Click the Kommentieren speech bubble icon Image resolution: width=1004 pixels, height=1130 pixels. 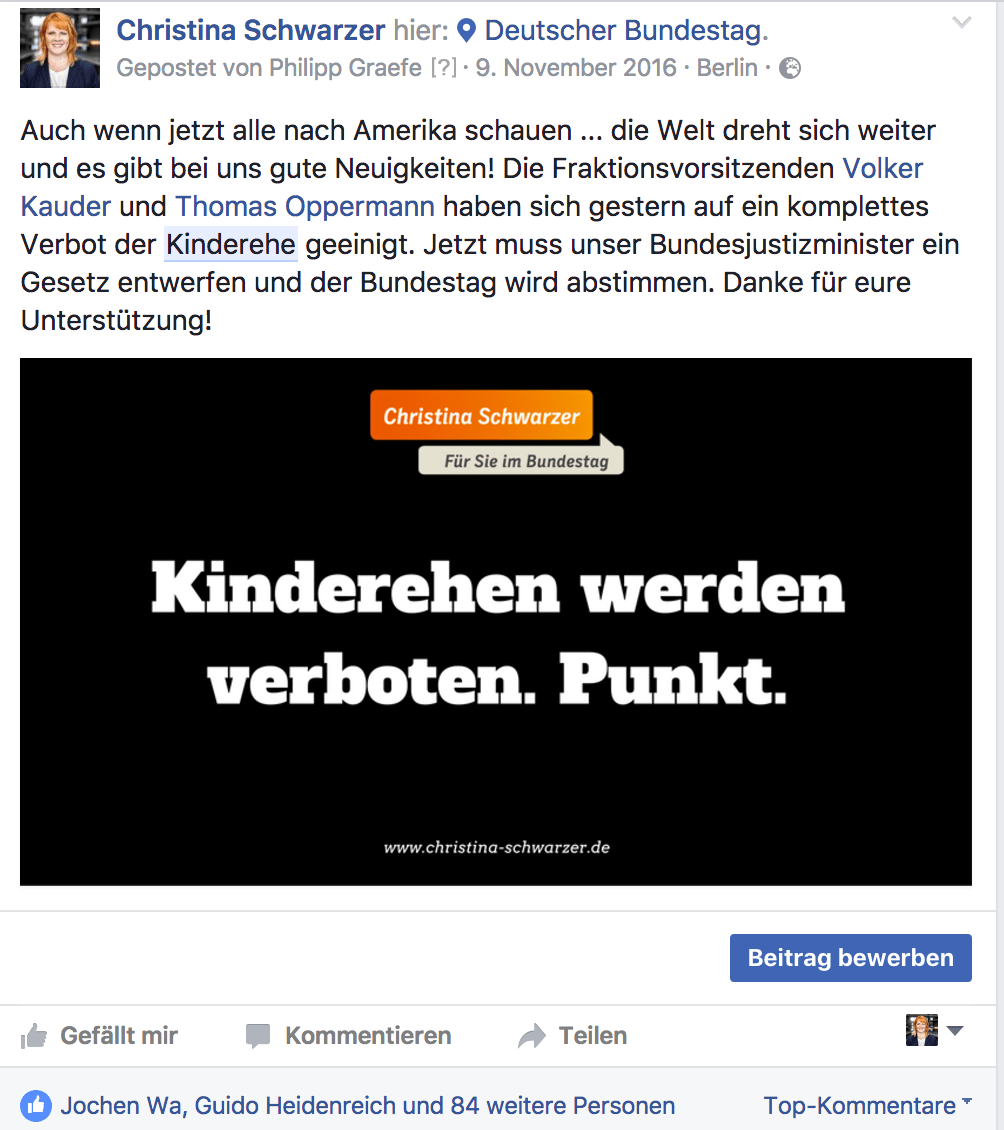click(x=257, y=1036)
